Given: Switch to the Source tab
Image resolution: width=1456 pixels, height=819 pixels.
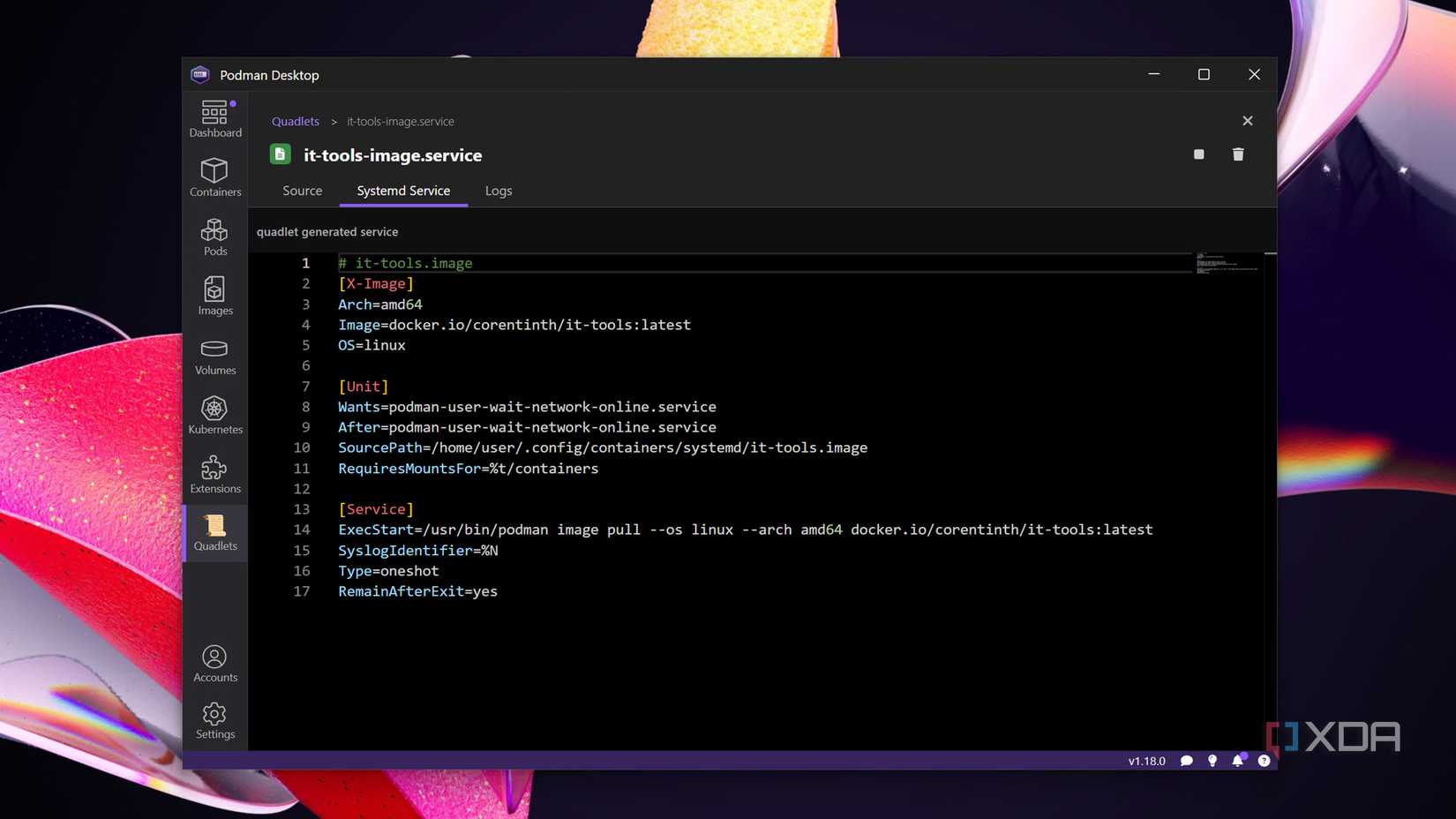Looking at the screenshot, I should [x=302, y=191].
